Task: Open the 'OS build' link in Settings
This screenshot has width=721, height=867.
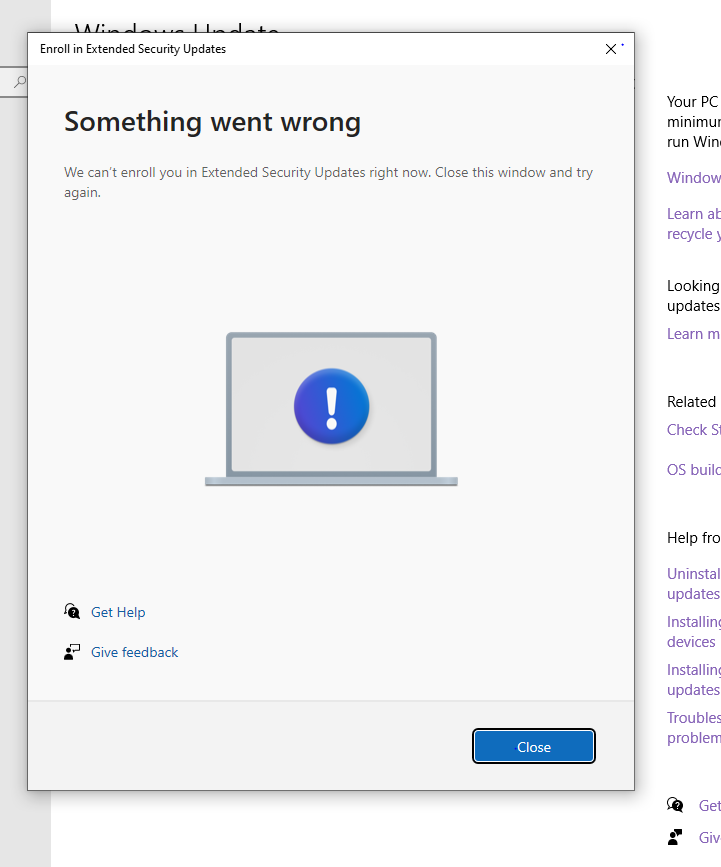Action: pos(693,469)
